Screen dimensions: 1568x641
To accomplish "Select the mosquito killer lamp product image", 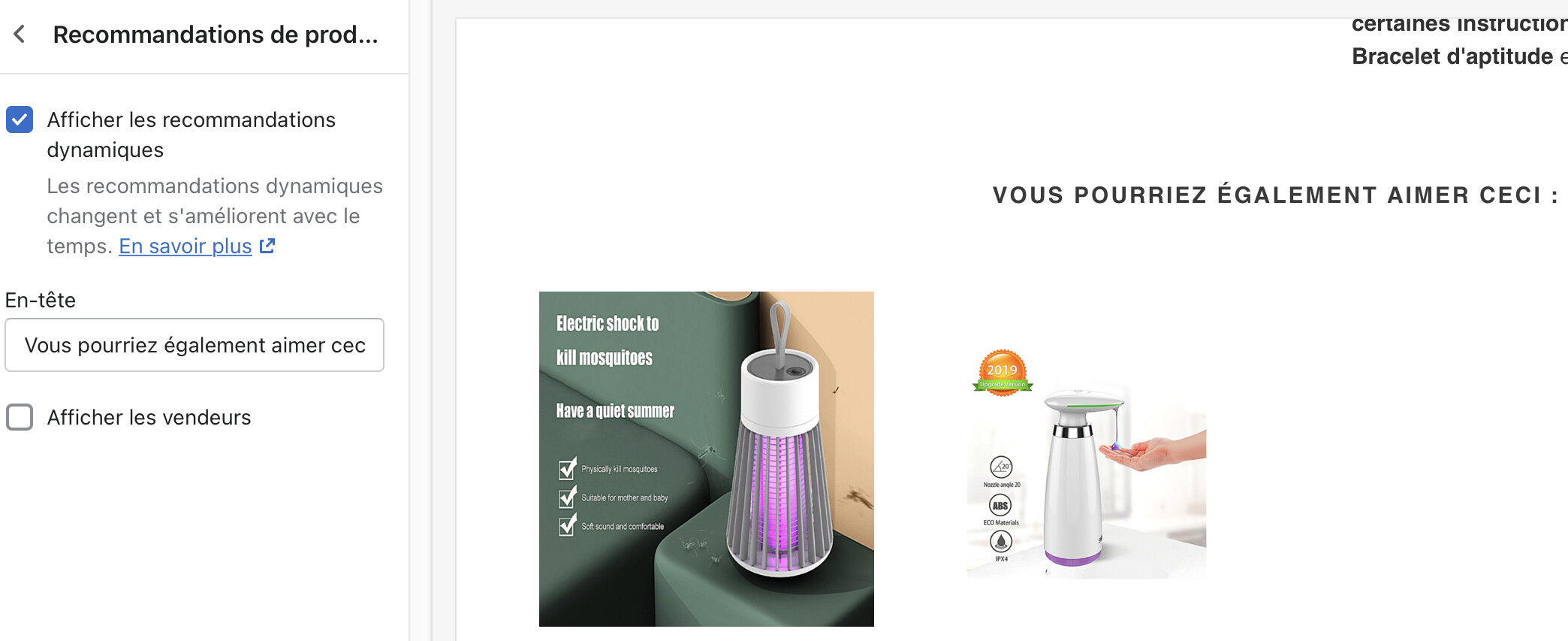I will pos(707,459).
